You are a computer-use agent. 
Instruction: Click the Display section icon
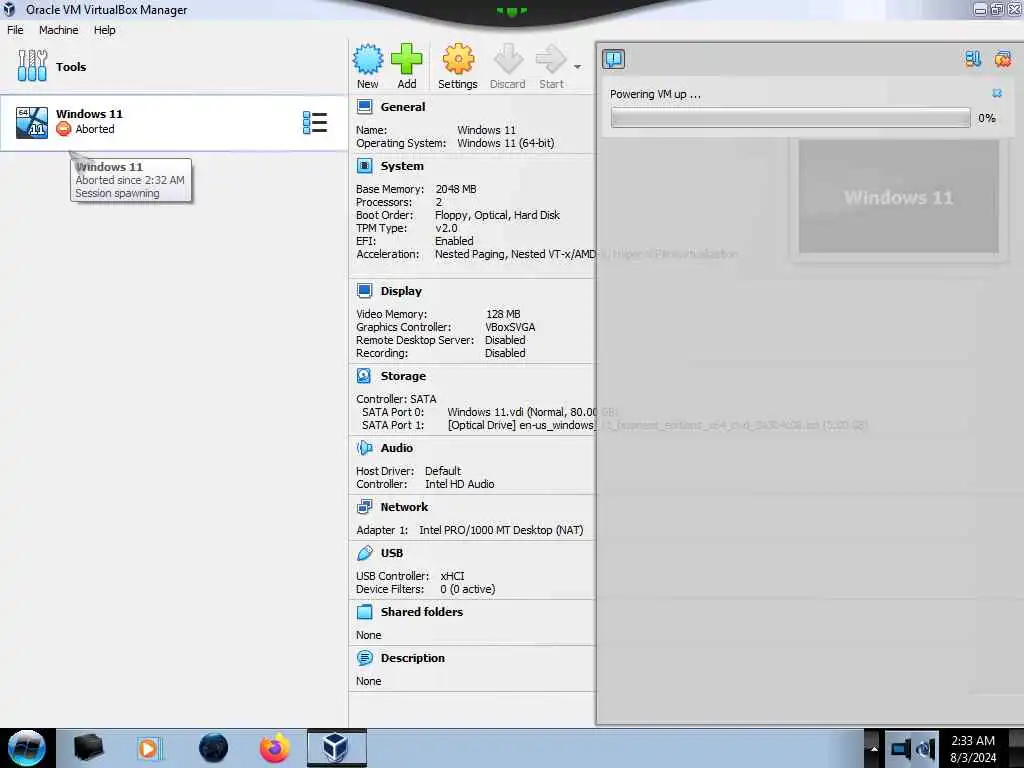tap(364, 291)
